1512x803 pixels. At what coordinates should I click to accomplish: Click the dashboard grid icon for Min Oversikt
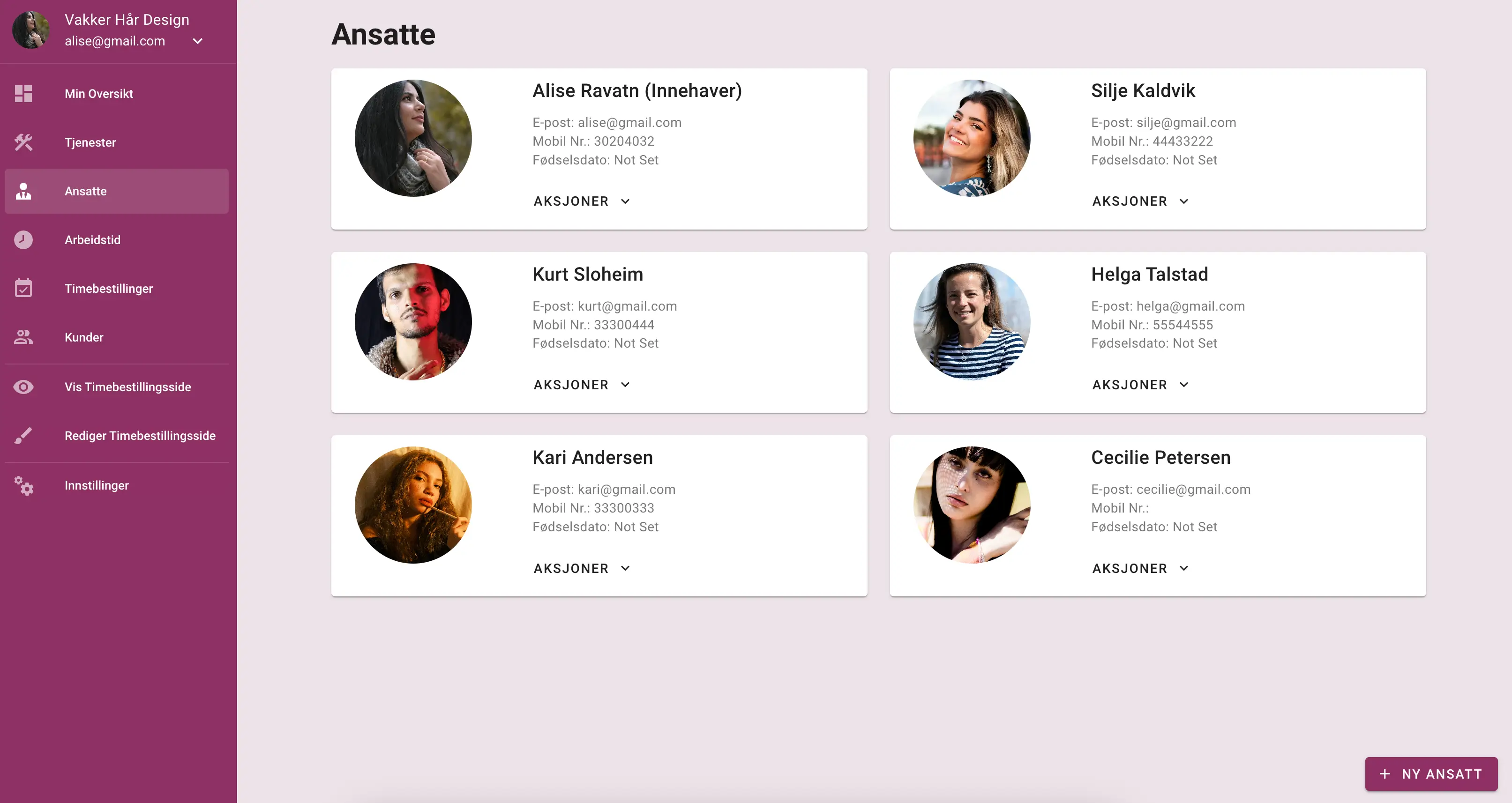click(23, 94)
